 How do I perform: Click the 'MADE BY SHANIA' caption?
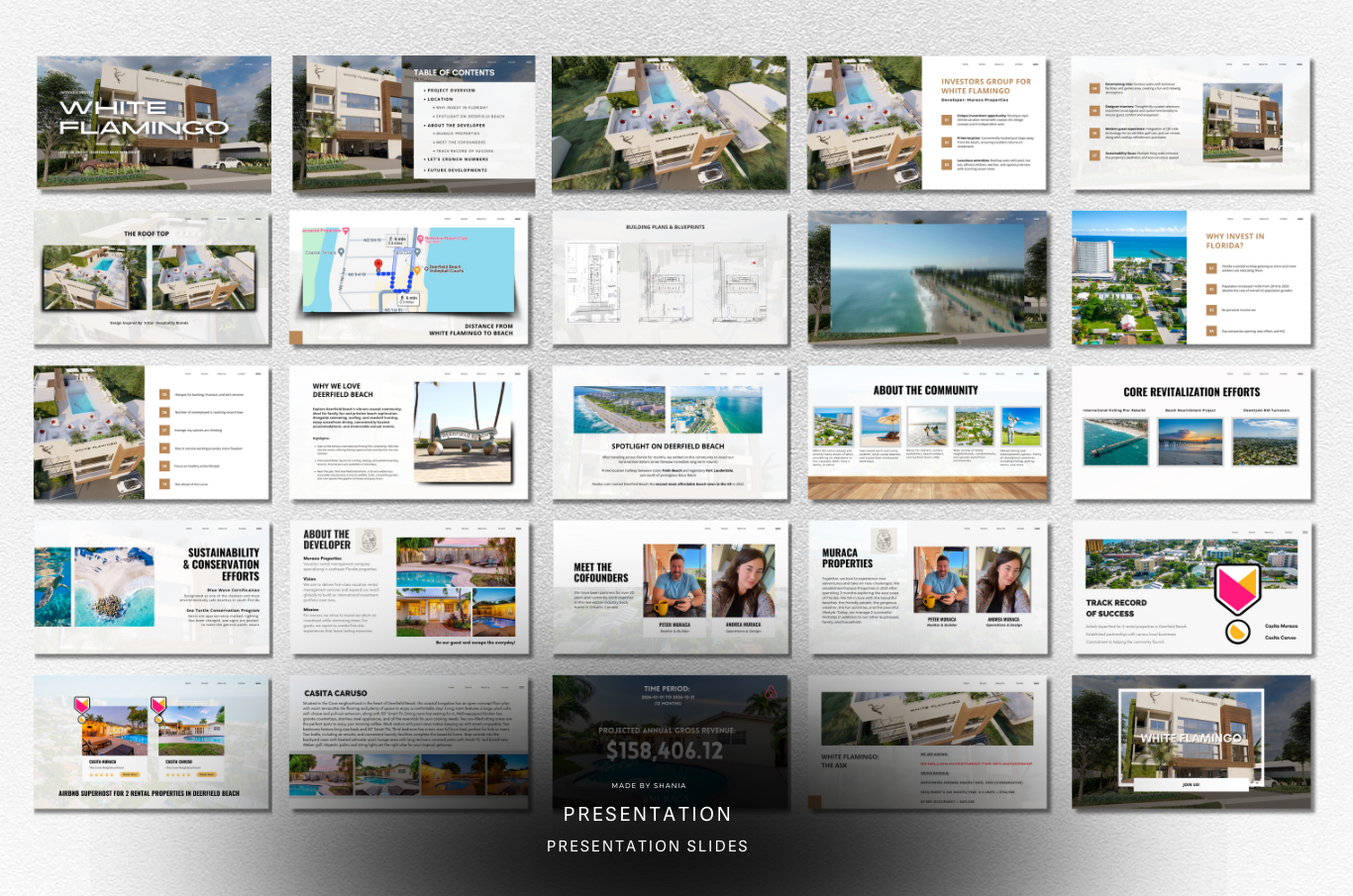[x=649, y=785]
